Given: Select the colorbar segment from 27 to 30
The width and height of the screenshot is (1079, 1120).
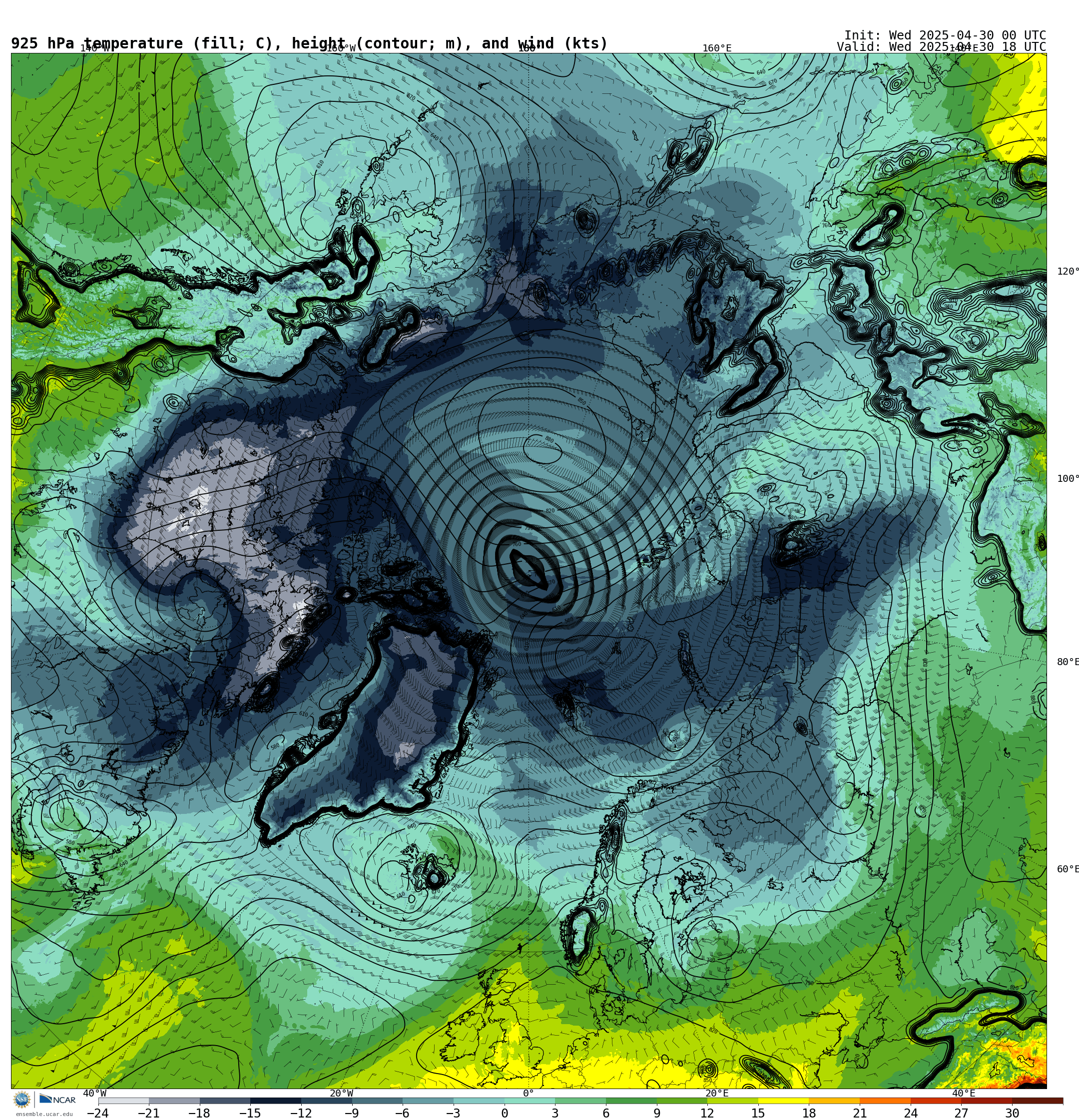Looking at the screenshot, I should (x=987, y=1101).
